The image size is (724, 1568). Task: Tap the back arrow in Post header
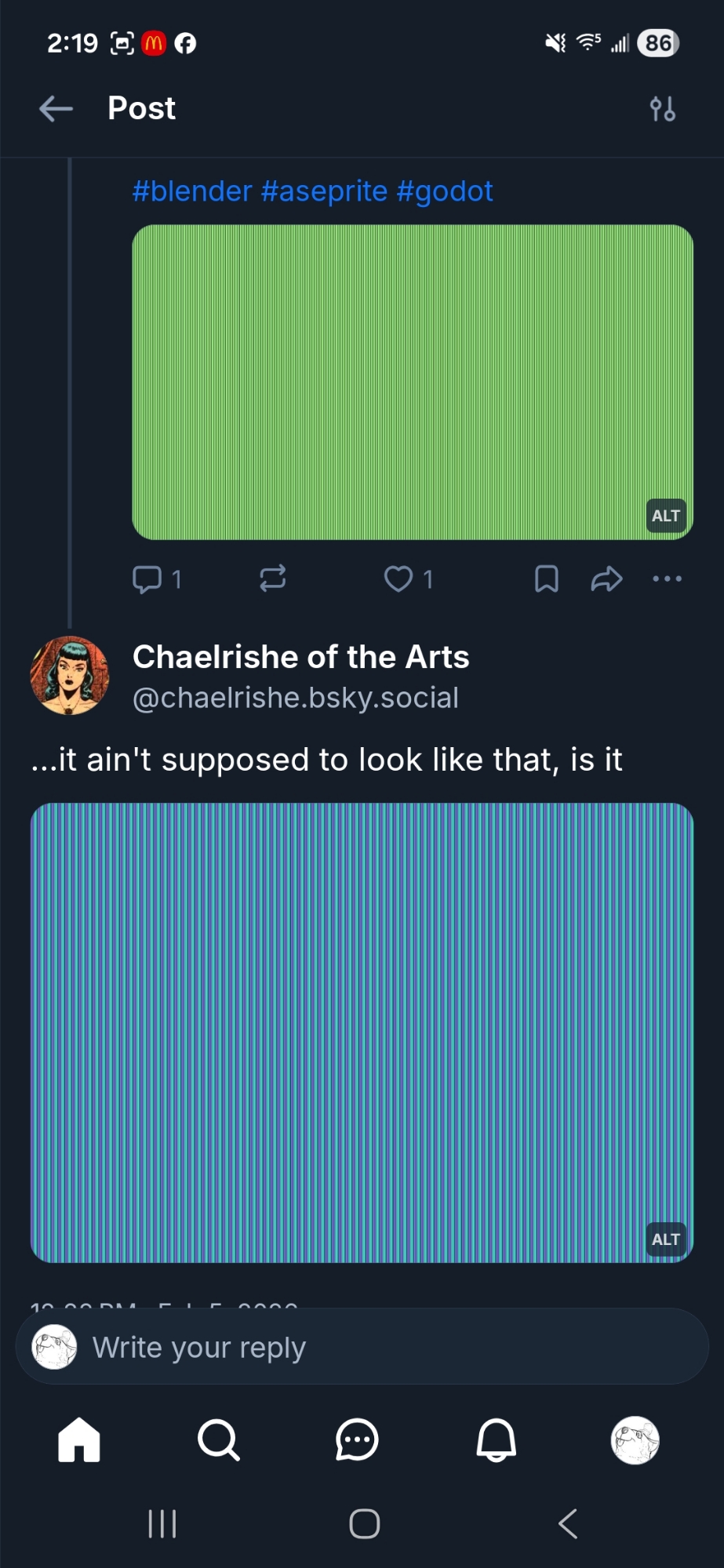(x=56, y=108)
